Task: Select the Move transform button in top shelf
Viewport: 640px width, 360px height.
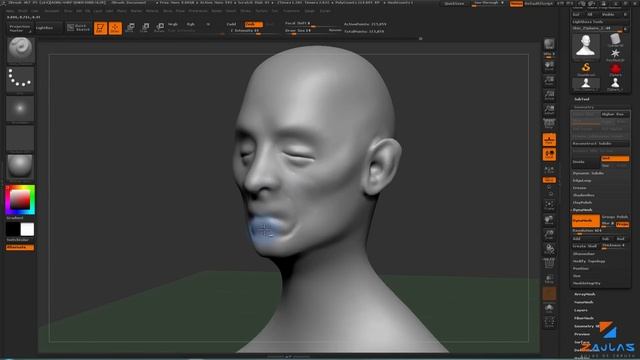Action: (130, 28)
